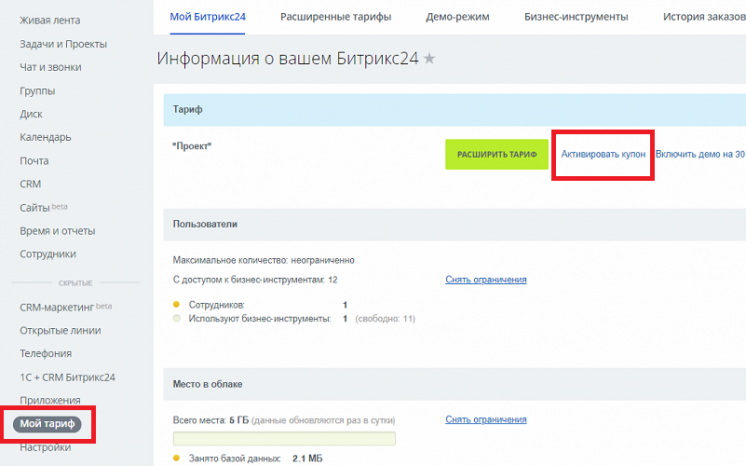This screenshot has width=746, height=466.
Task: Click text Максимальное количество: неограниченно
Action: 264,260
